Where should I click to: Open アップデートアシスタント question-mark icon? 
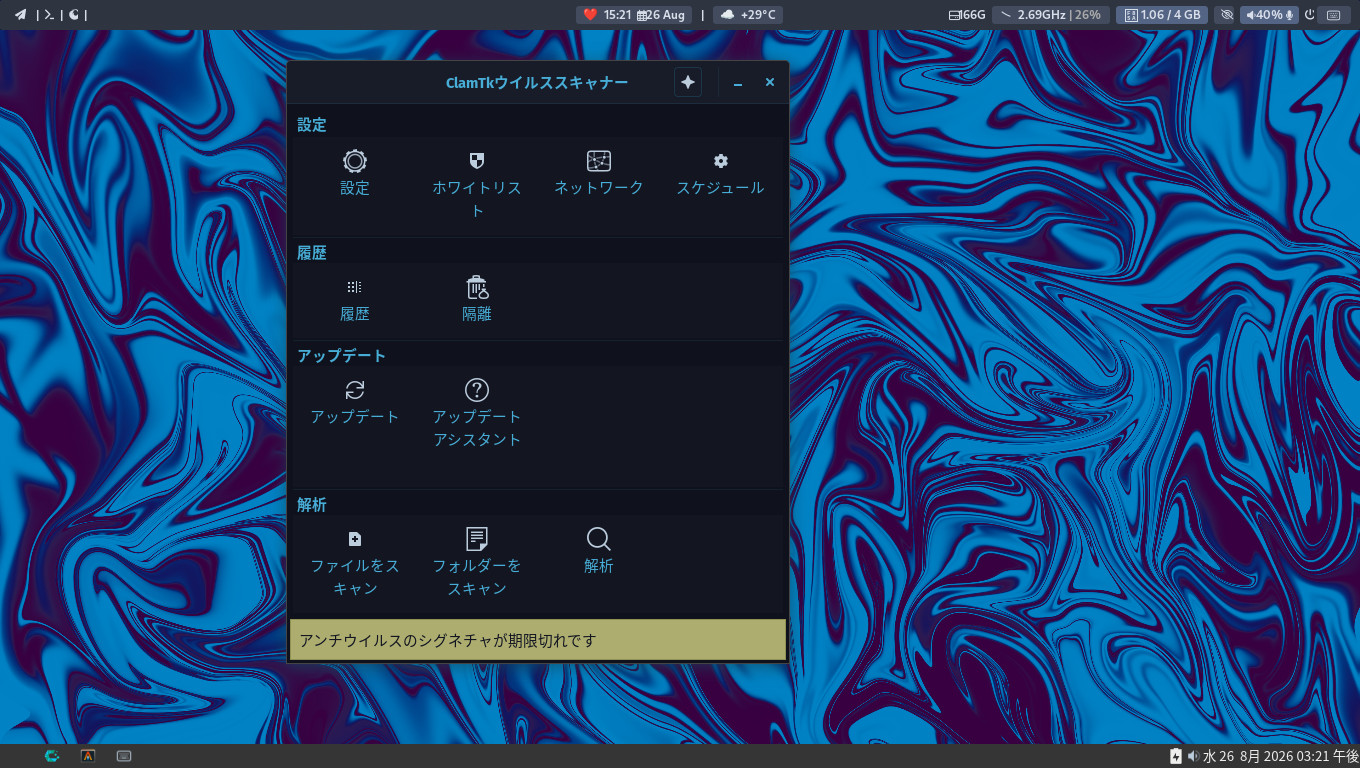[x=477, y=390]
